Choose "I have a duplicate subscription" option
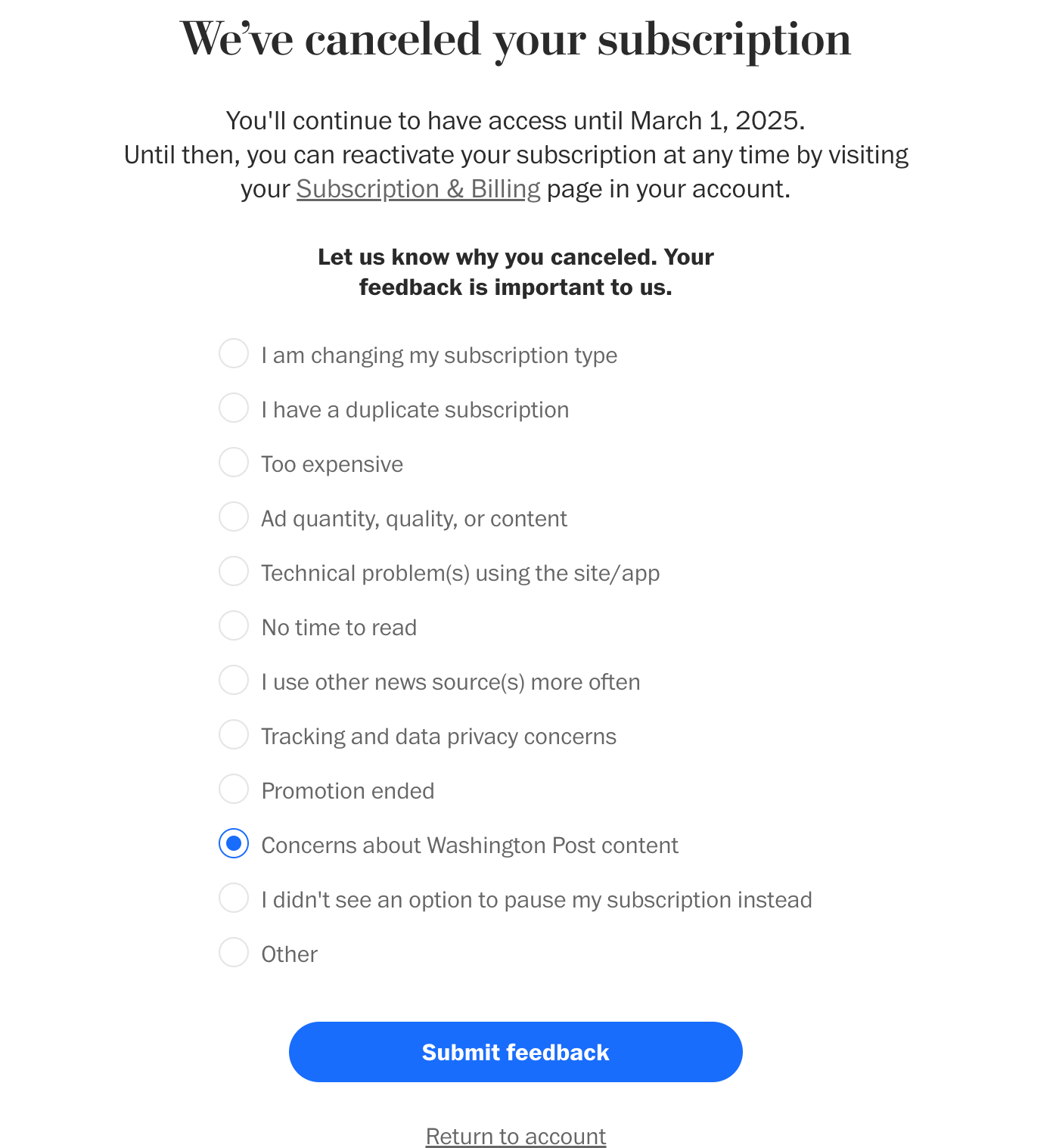1056x1148 pixels. point(234,408)
